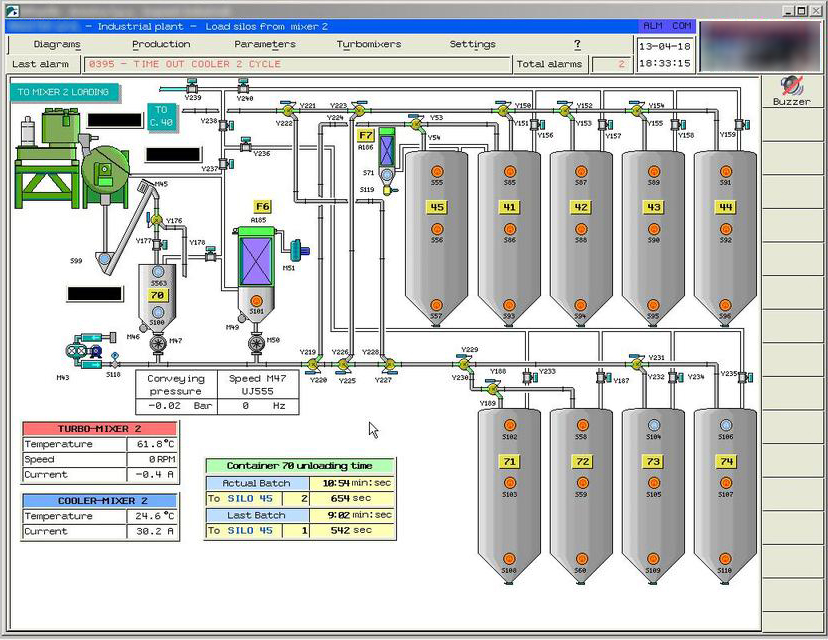This screenshot has height=640, width=828.
Task: Open the Production menu
Action: pos(161,44)
